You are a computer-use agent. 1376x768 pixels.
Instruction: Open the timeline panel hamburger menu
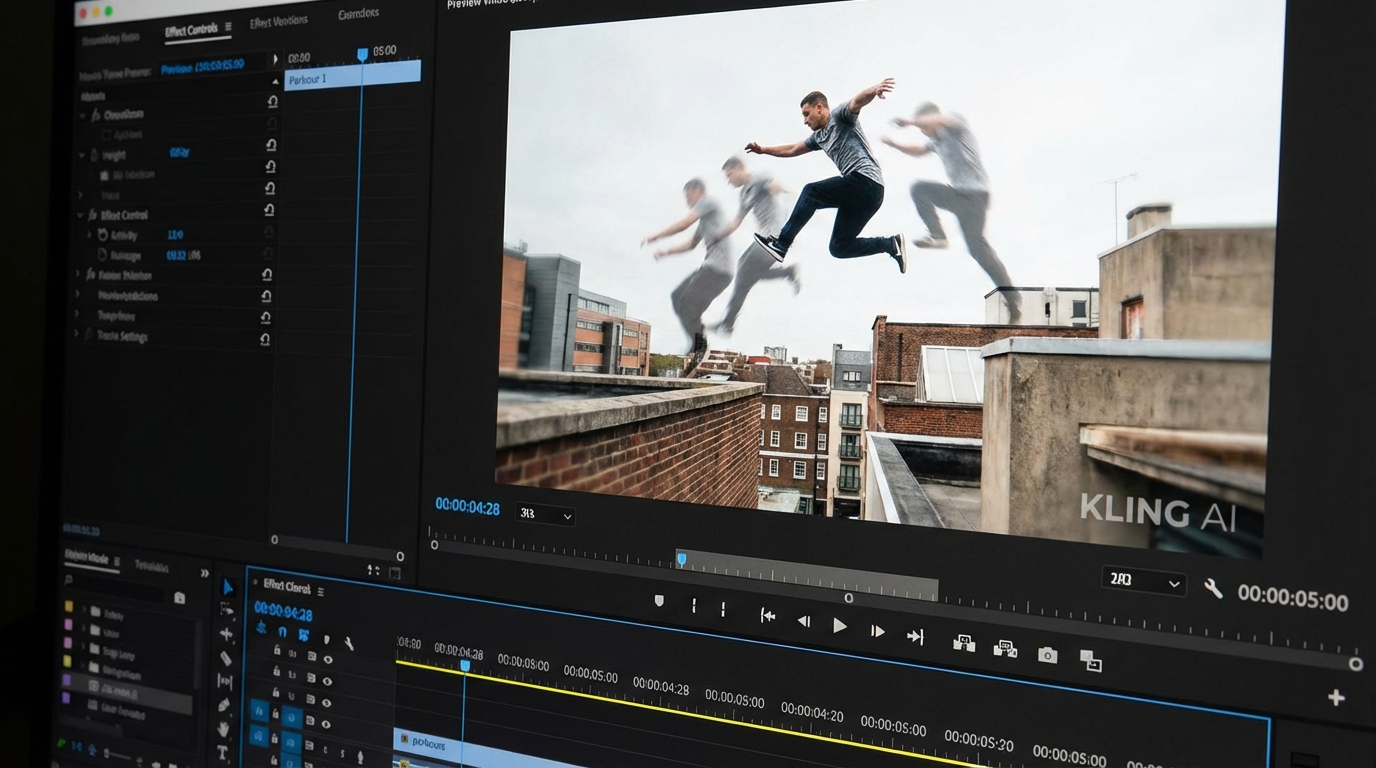click(x=320, y=592)
